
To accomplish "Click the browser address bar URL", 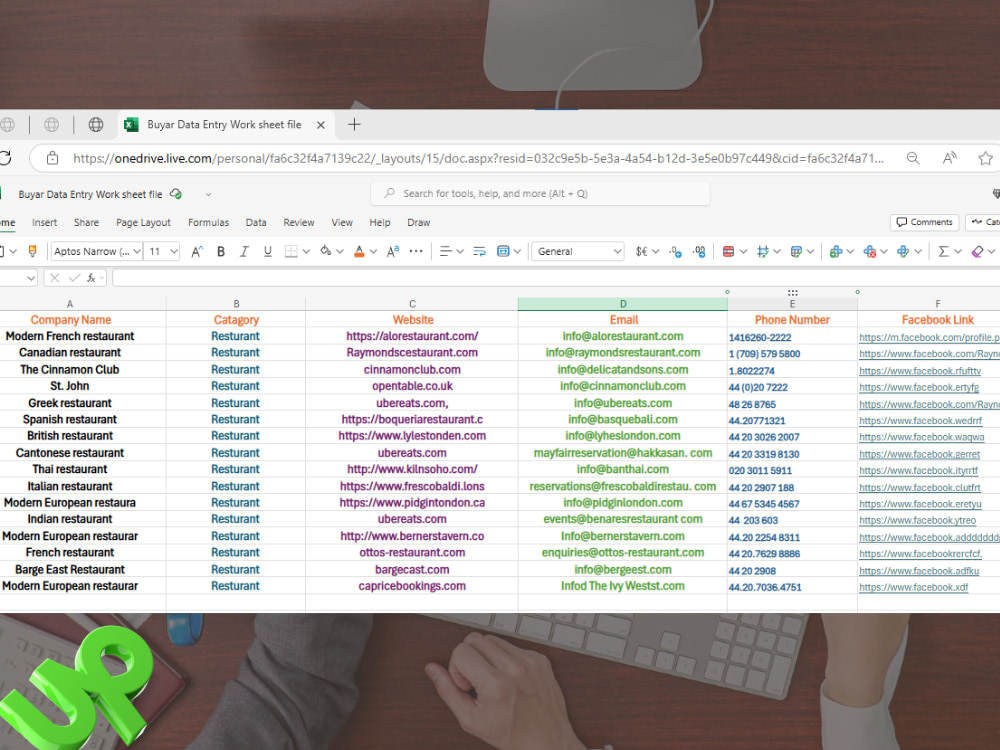I will tap(478, 158).
